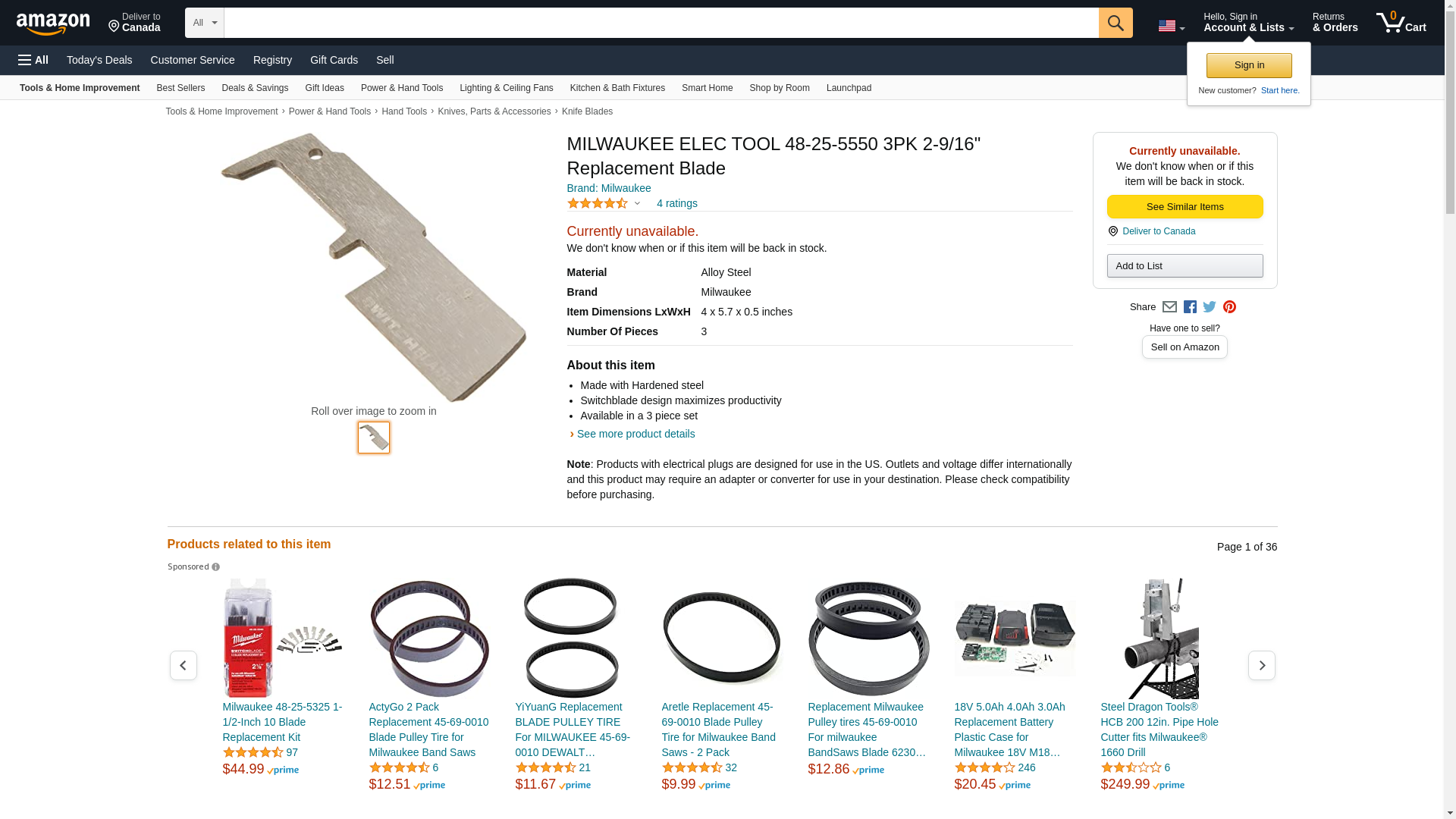Image resolution: width=1456 pixels, height=819 pixels.
Task: Click the Sponsored info icon
Action: tap(215, 567)
